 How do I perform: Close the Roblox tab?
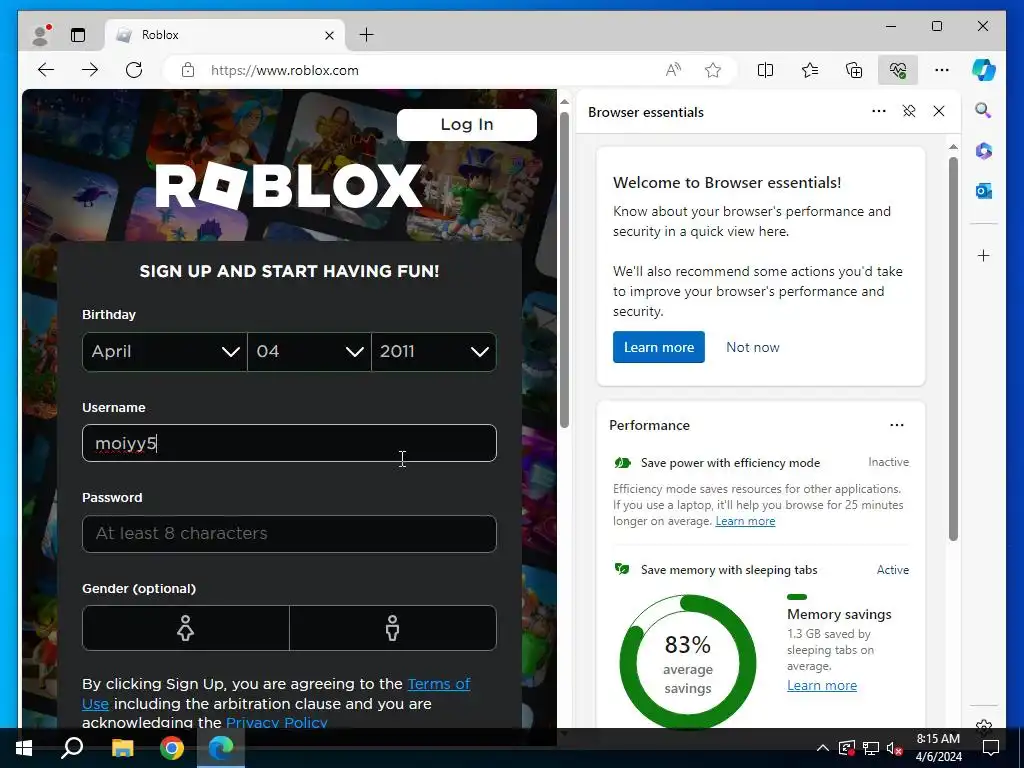[329, 35]
